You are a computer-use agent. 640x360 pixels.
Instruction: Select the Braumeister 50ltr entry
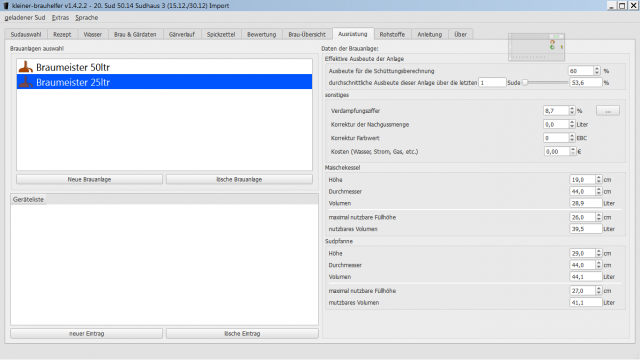[x=164, y=67]
